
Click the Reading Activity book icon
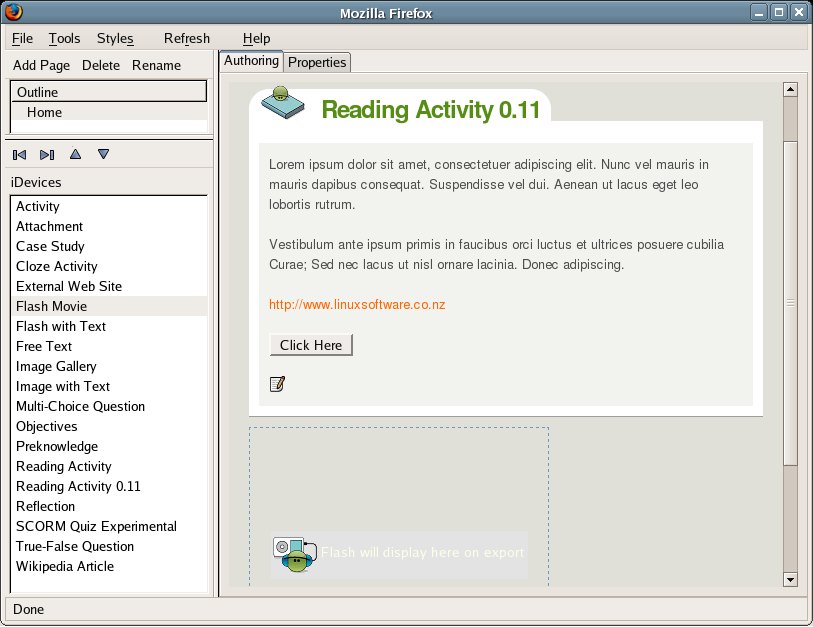coord(282,102)
